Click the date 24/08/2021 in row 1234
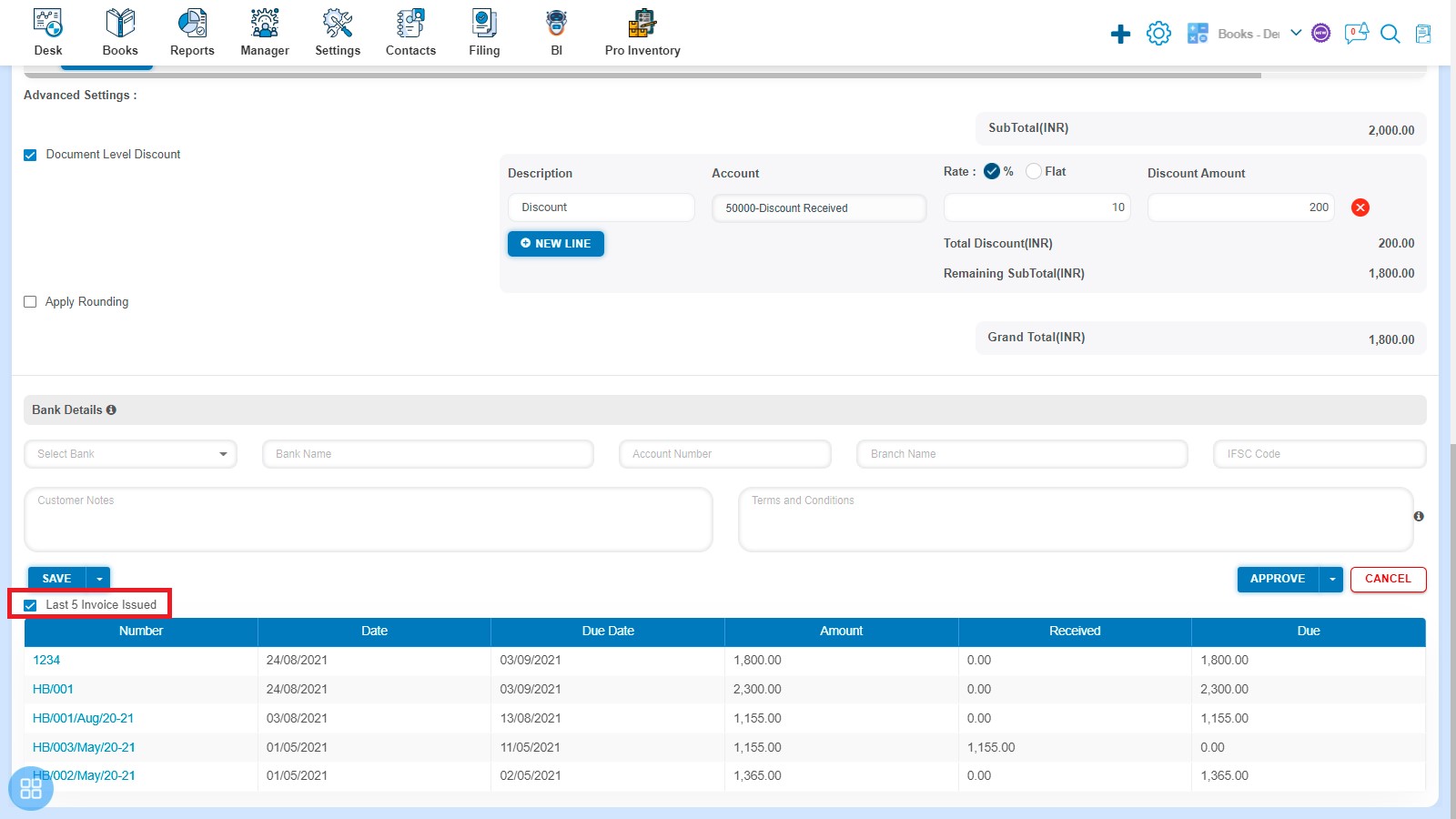This screenshot has width=1456, height=819. 297,660
